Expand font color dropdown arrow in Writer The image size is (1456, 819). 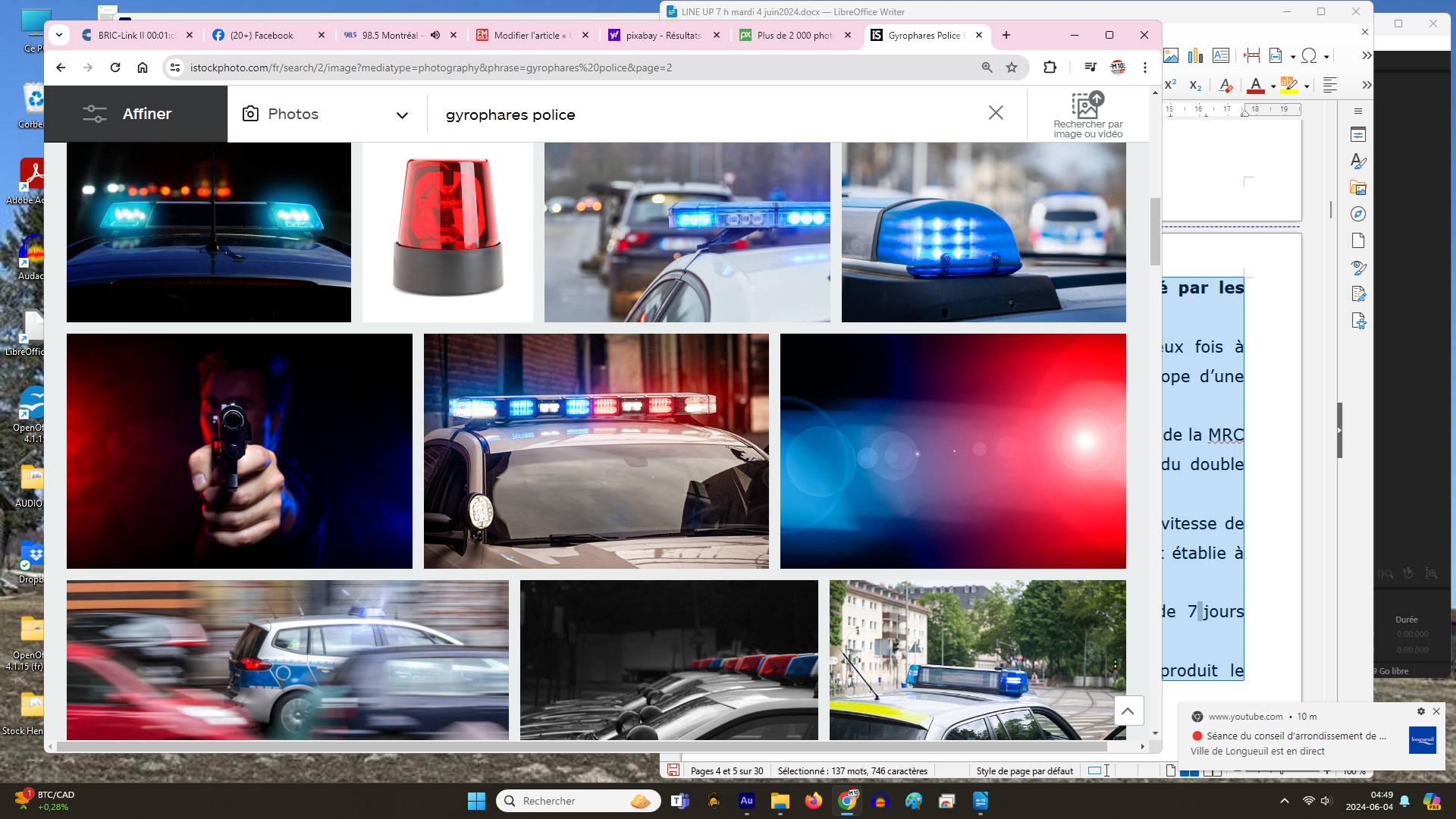[x=1272, y=86]
